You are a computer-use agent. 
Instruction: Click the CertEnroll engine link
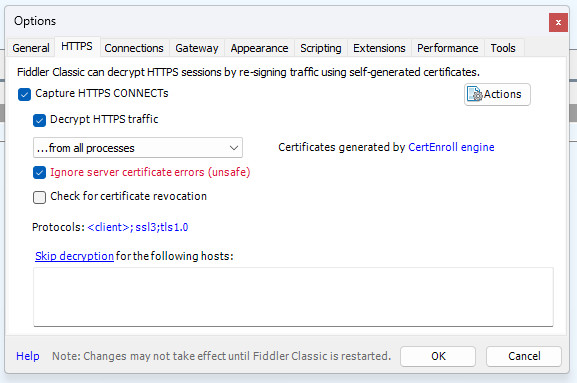click(451, 147)
